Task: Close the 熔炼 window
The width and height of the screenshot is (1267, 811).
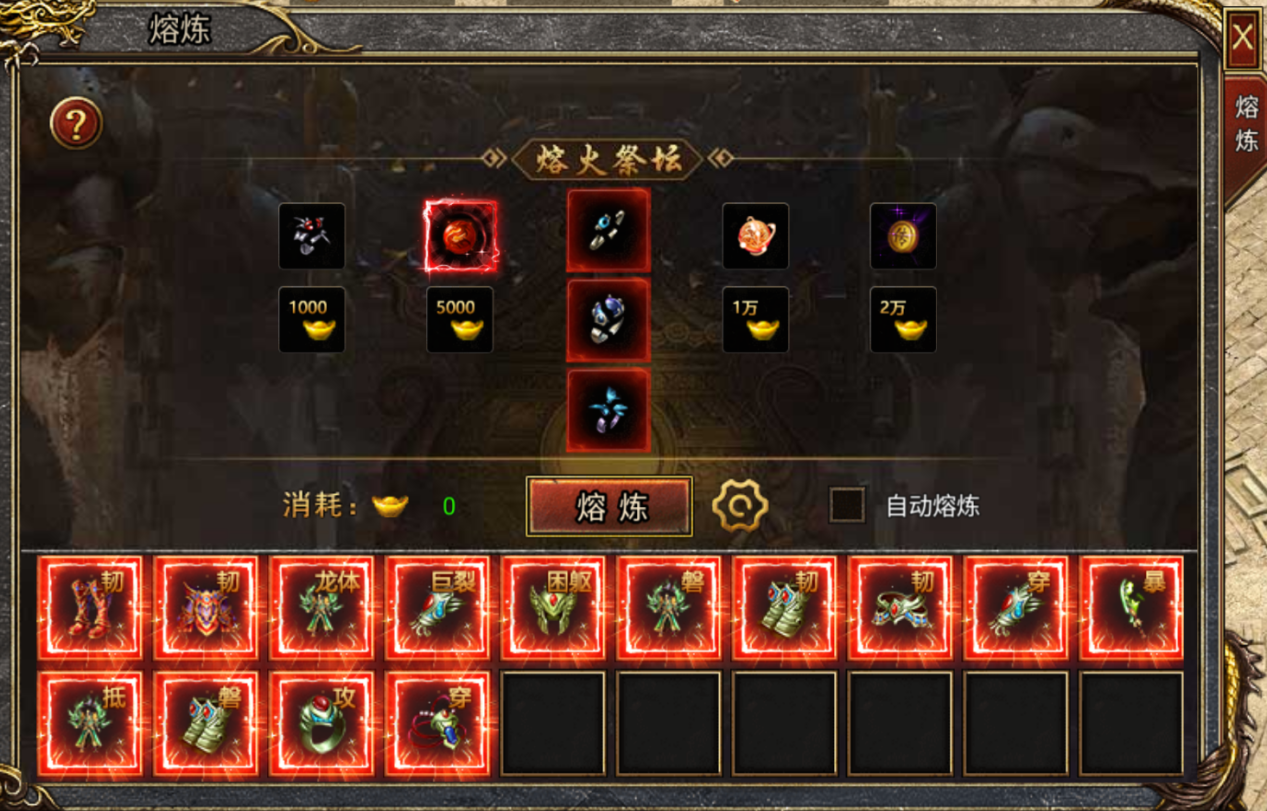Action: 1242,38
